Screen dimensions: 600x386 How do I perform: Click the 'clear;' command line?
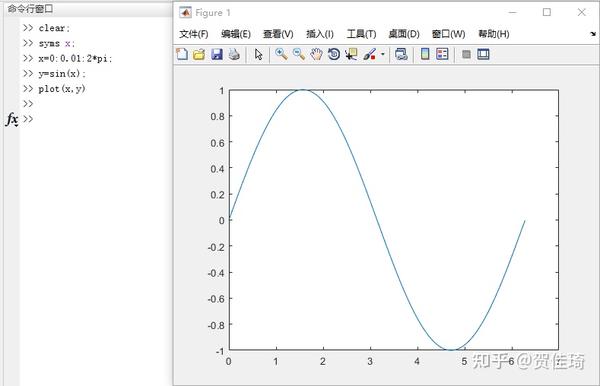click(54, 28)
